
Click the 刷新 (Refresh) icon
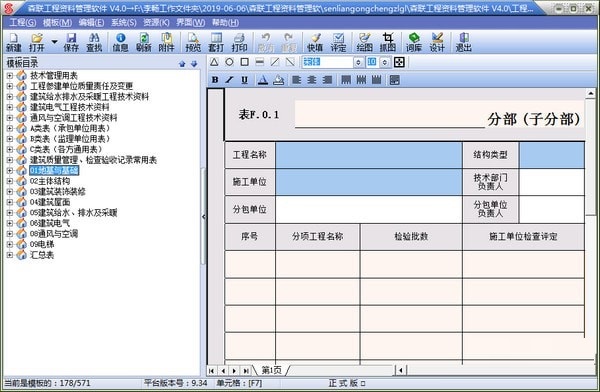pos(144,42)
